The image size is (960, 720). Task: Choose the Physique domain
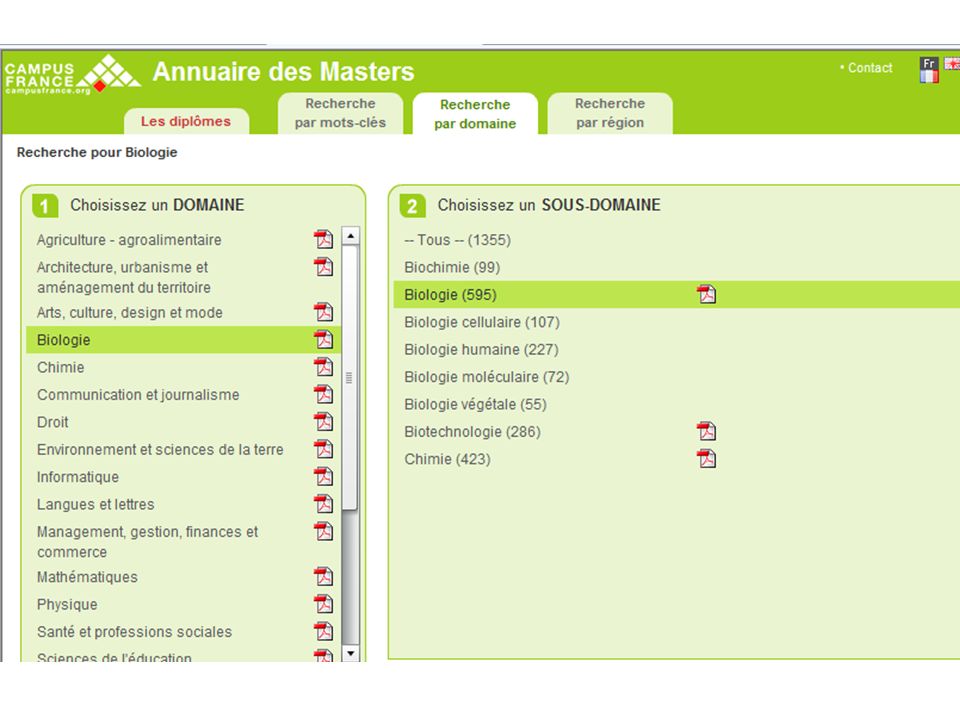pyautogui.click(x=67, y=605)
